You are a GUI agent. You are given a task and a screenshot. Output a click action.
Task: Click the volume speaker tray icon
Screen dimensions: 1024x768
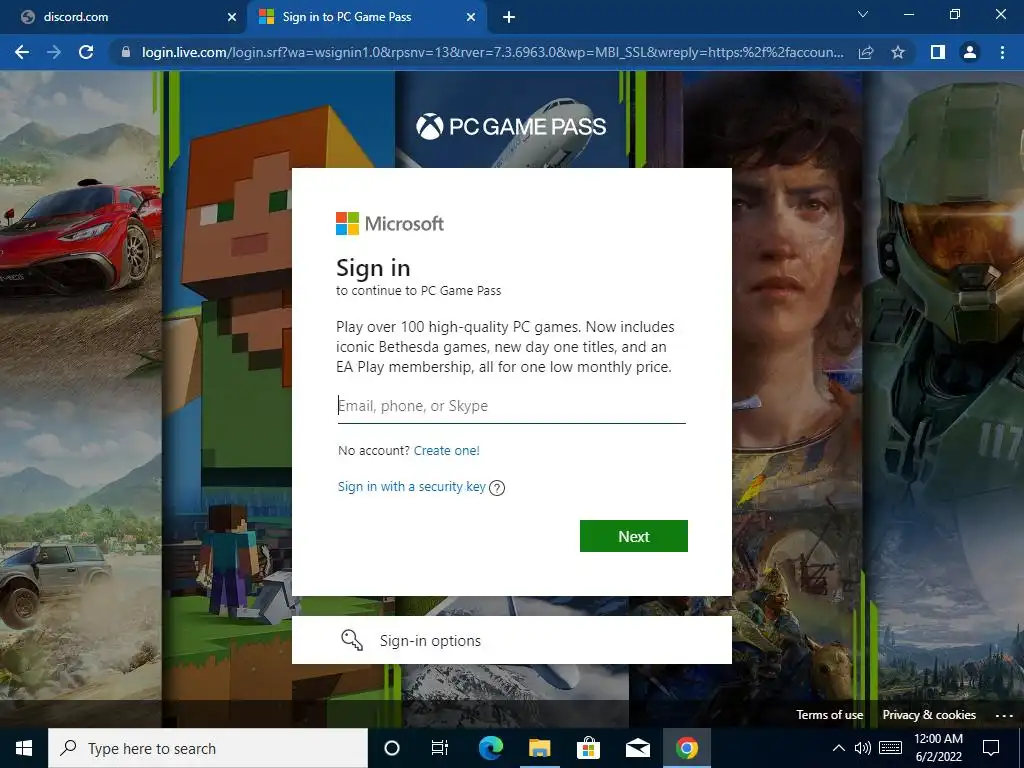863,748
